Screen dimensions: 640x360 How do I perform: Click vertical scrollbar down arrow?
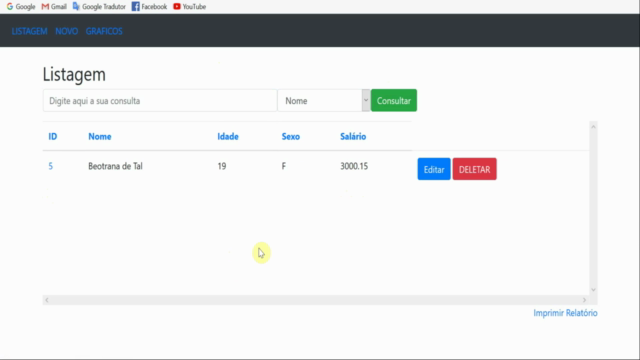tap(593, 290)
